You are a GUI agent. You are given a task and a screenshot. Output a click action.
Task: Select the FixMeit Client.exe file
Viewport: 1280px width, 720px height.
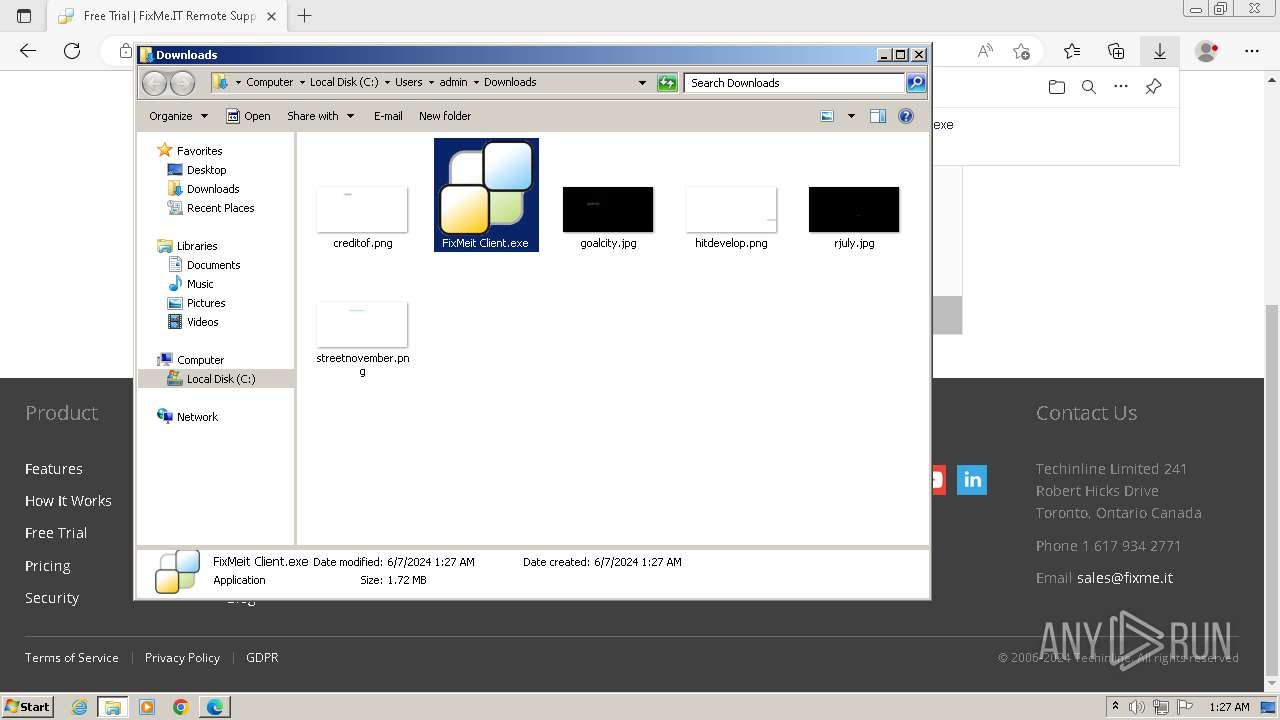pos(486,195)
